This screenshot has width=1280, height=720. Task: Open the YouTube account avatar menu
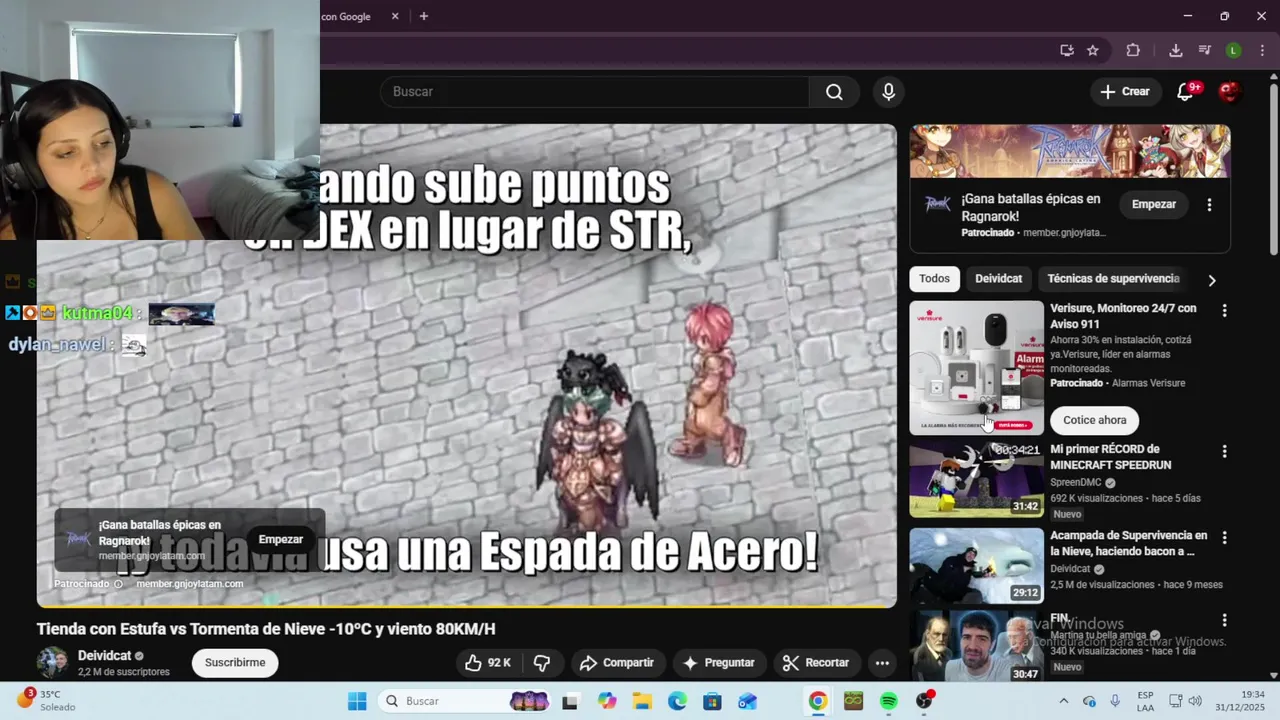(x=1229, y=92)
